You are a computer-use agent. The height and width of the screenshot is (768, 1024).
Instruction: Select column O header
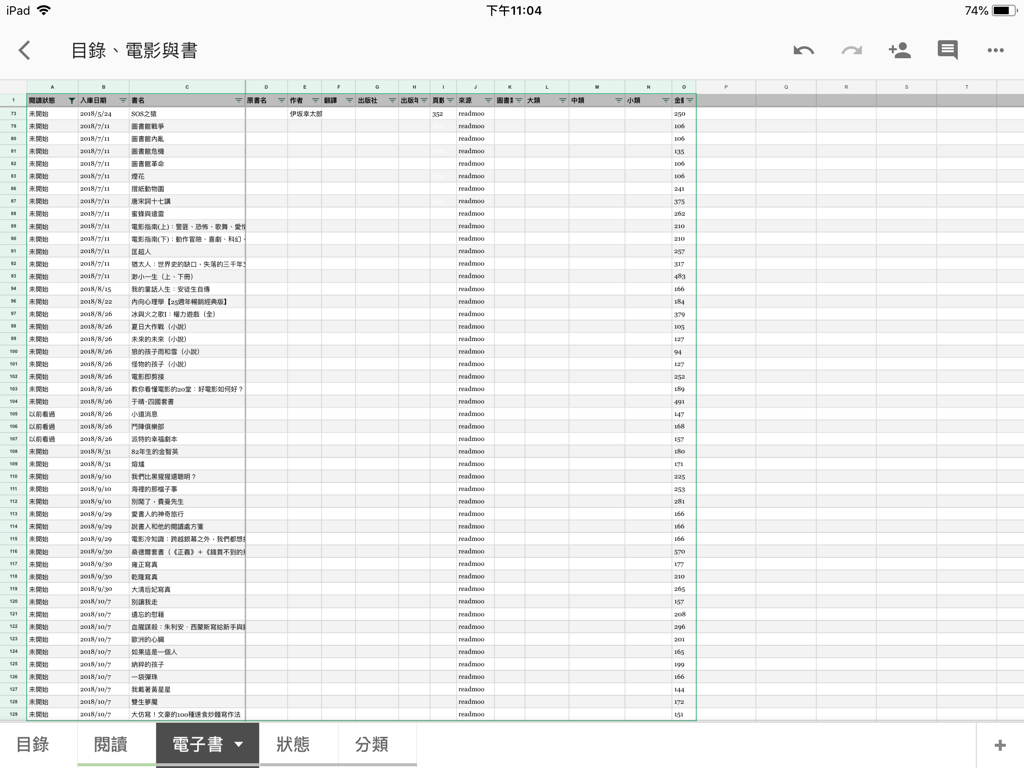[684, 87]
